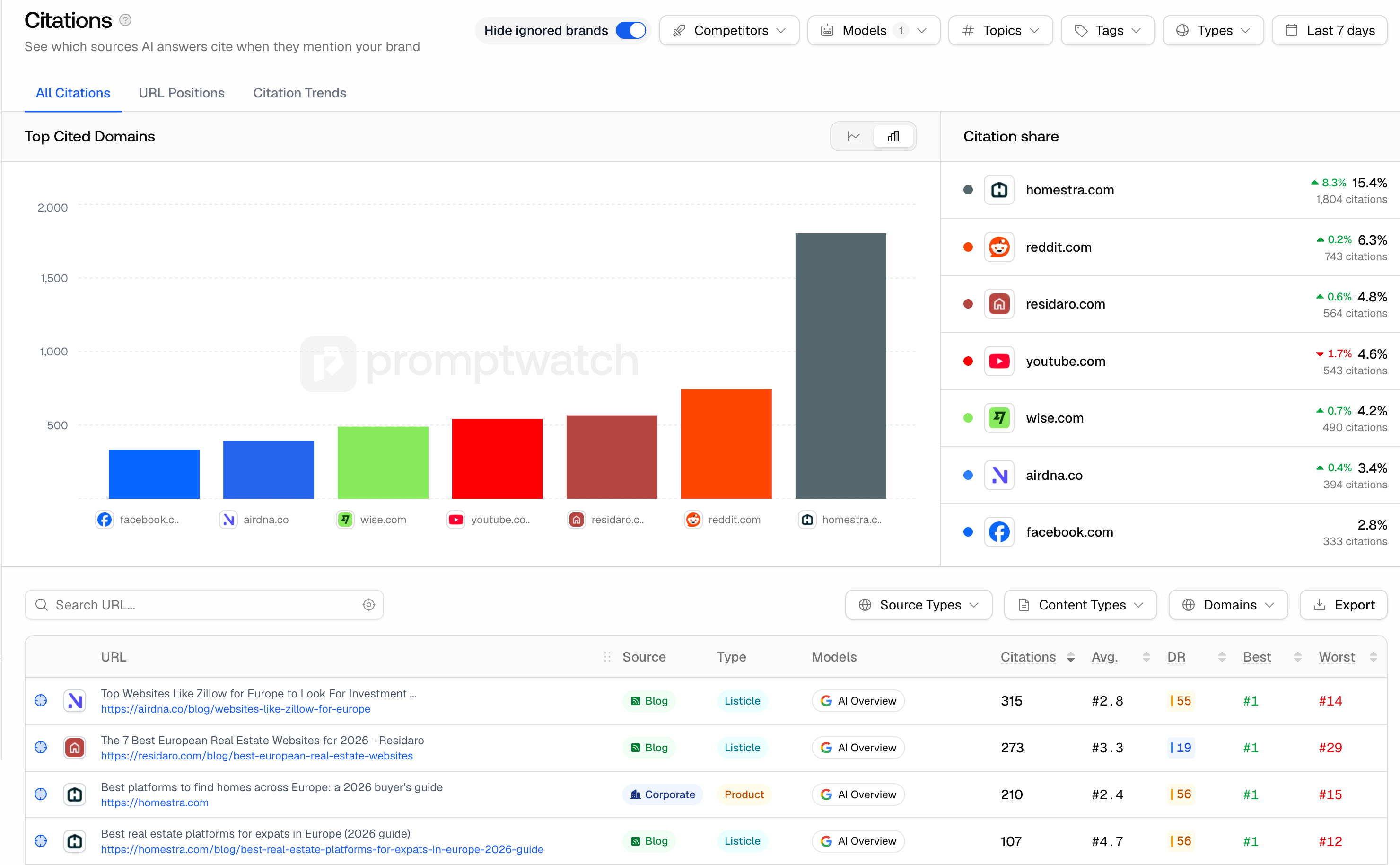
Task: Click residaro.com logo in Citation share
Action: coord(999,304)
